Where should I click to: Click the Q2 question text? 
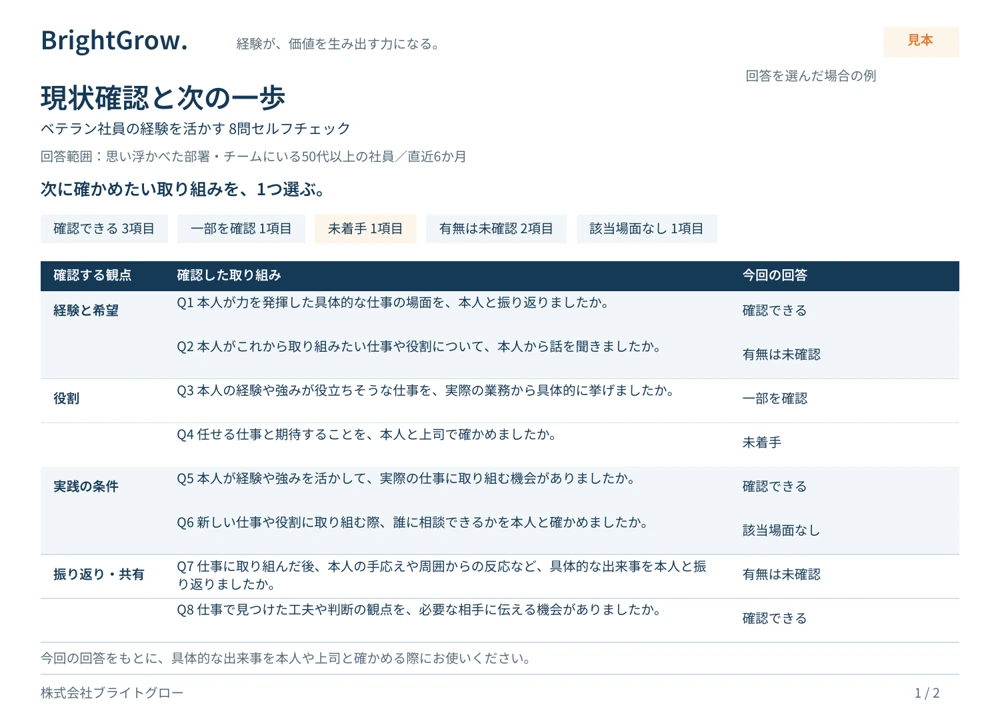pos(419,347)
